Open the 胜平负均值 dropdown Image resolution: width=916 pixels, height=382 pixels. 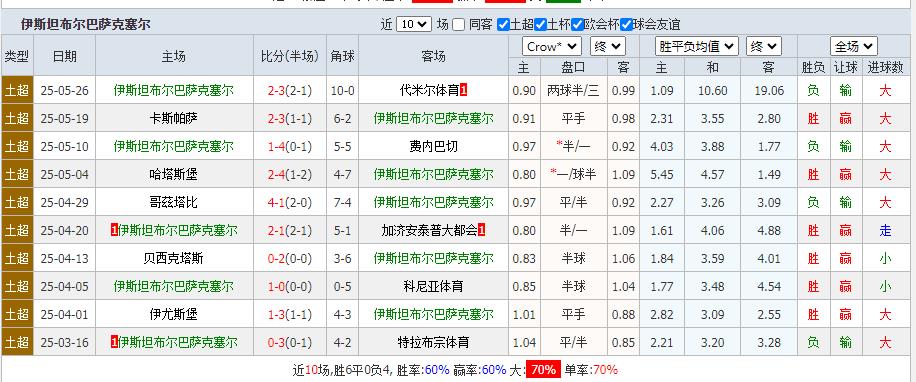[x=697, y=46]
